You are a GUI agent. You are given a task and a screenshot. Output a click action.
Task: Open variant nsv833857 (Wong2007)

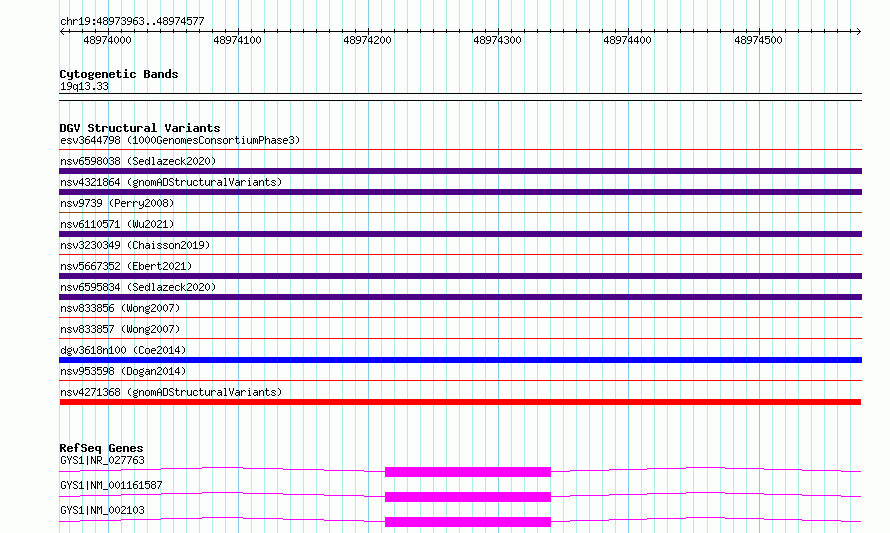pos(120,329)
